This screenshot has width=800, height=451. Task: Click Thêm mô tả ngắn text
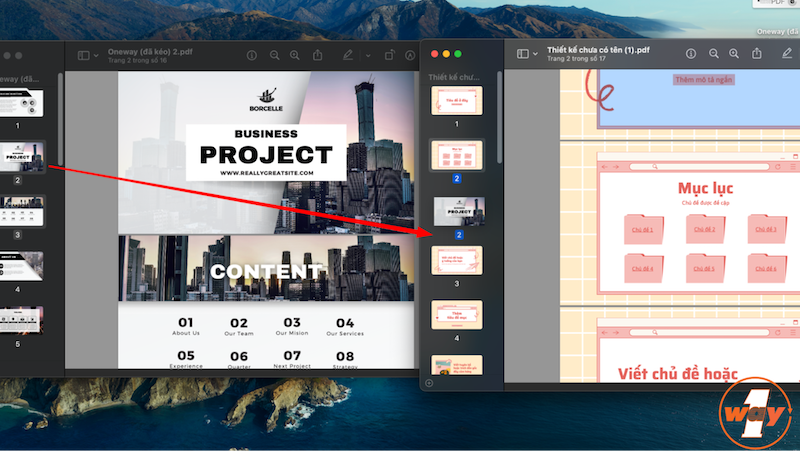[704, 80]
